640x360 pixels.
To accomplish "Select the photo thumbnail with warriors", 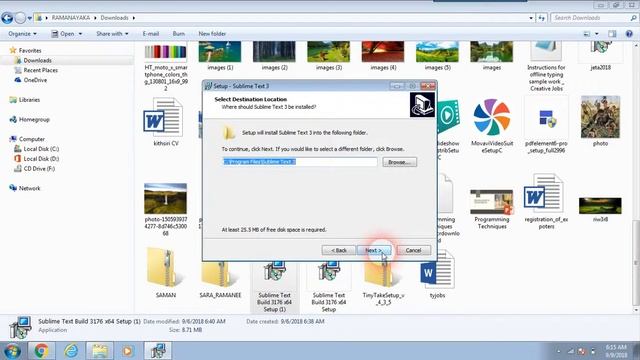I will [x=600, y=118].
